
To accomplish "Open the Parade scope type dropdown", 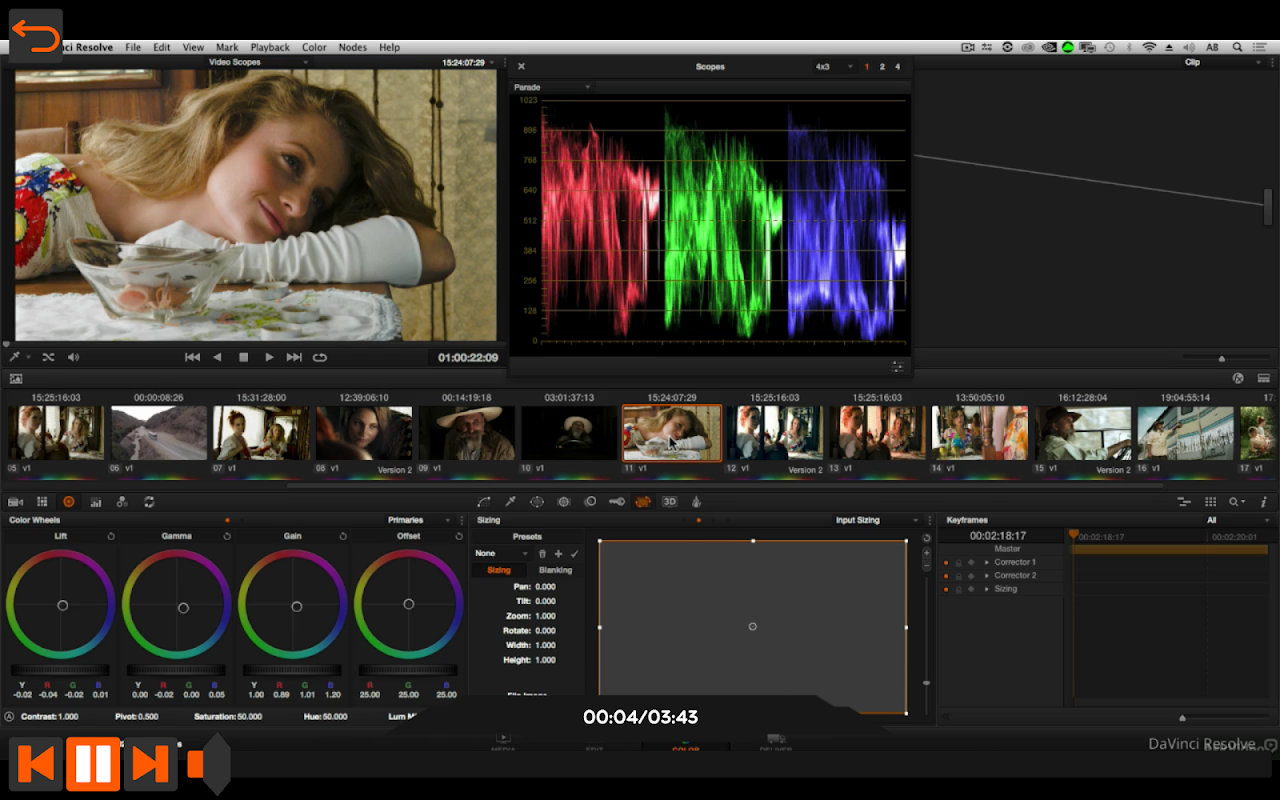I will 550,88.
